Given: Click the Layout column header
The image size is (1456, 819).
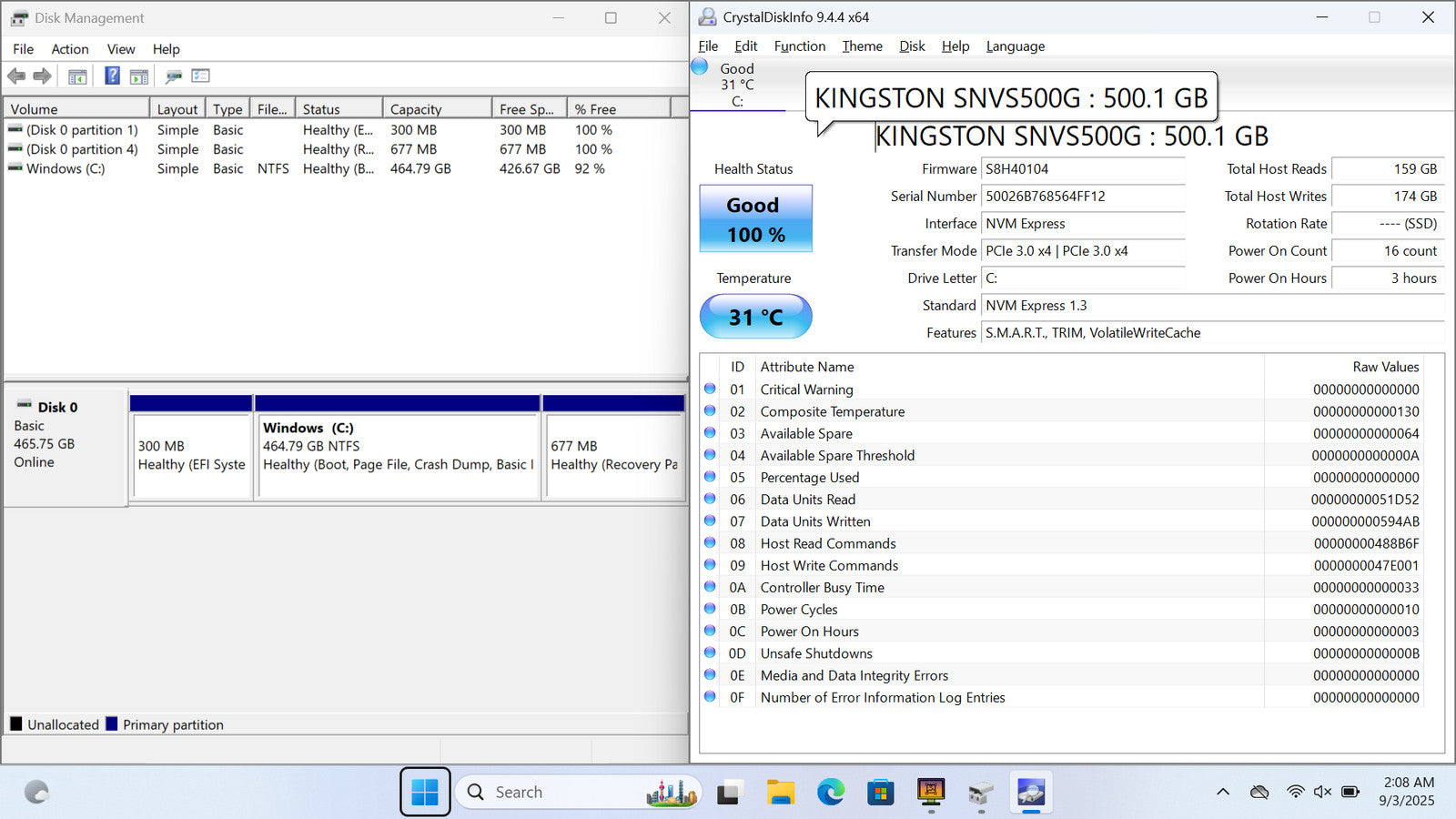Looking at the screenshot, I should [x=177, y=108].
